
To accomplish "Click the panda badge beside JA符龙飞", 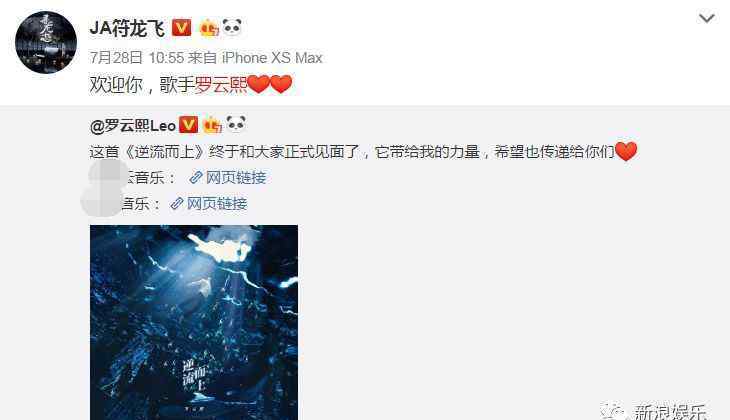I will 232,27.
